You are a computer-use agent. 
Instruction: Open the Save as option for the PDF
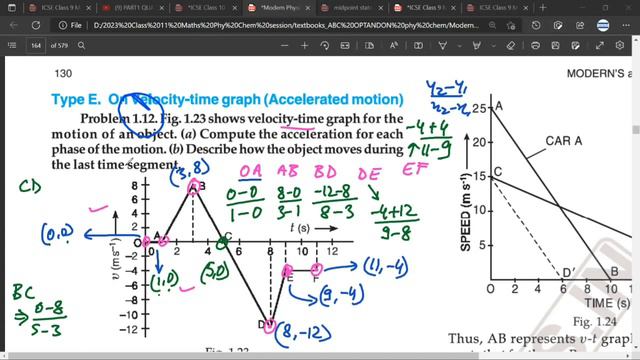coord(576,45)
